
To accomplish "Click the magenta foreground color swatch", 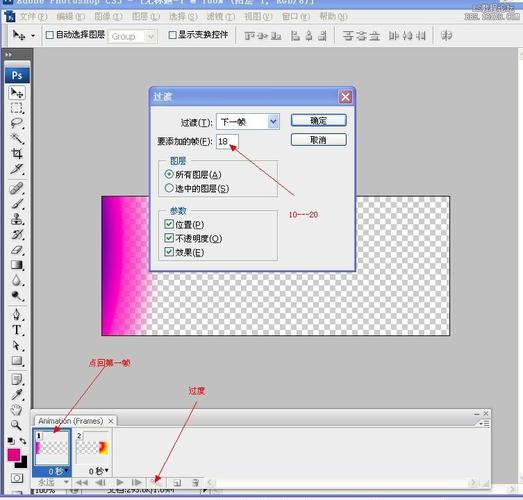I will pos(13,455).
